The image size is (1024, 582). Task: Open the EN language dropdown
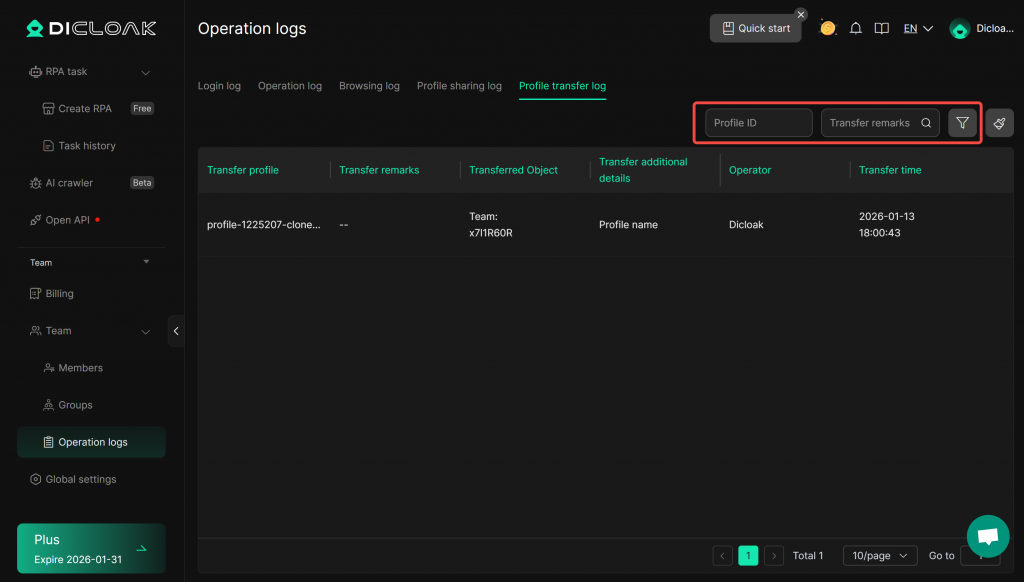[x=917, y=29]
